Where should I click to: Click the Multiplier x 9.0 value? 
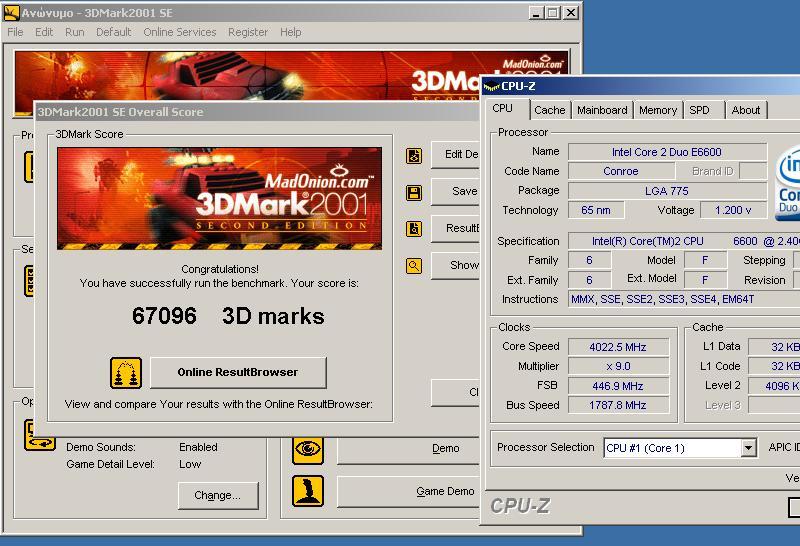618,366
